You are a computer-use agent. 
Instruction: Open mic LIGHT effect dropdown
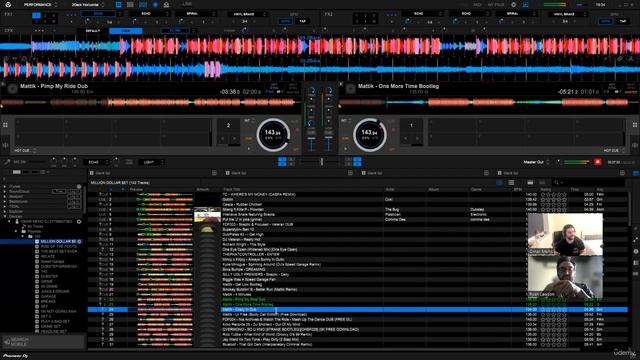151,162
